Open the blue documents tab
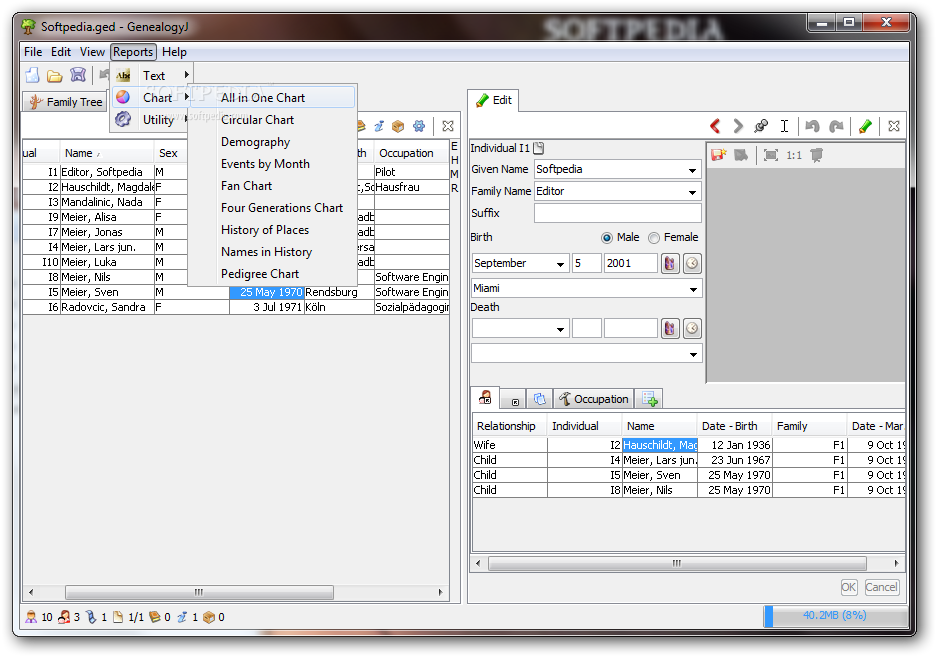 pyautogui.click(x=539, y=399)
